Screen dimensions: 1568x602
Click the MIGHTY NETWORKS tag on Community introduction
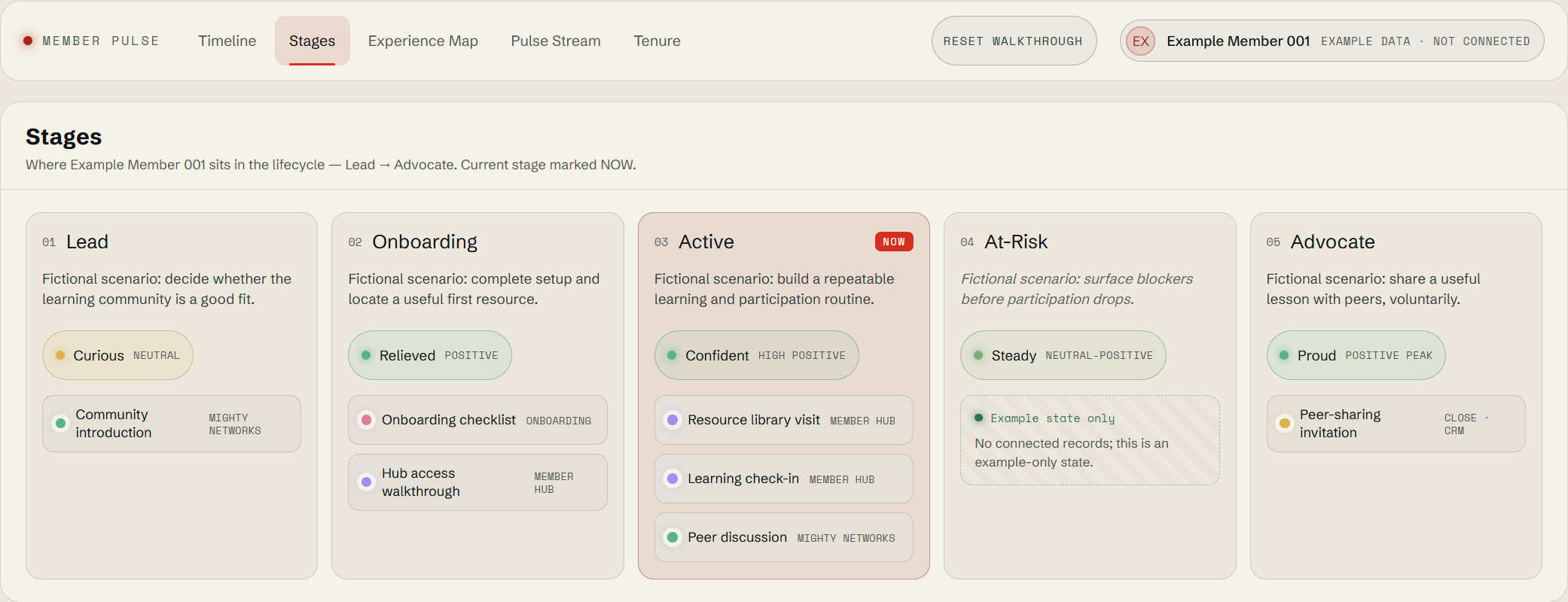pos(235,424)
